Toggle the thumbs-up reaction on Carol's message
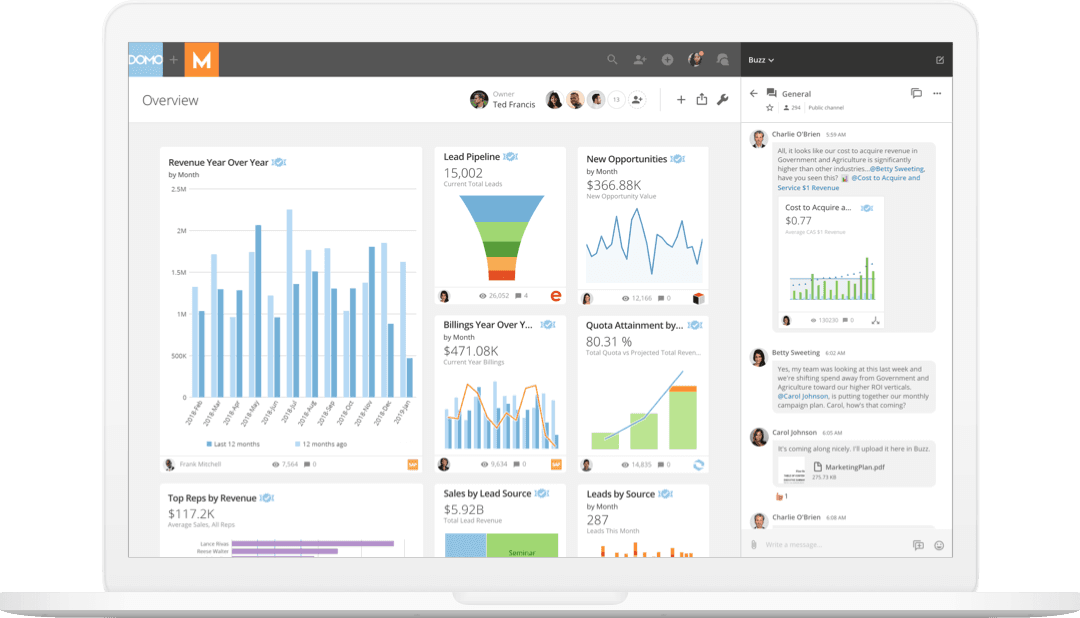The height and width of the screenshot is (618, 1080). (x=780, y=496)
